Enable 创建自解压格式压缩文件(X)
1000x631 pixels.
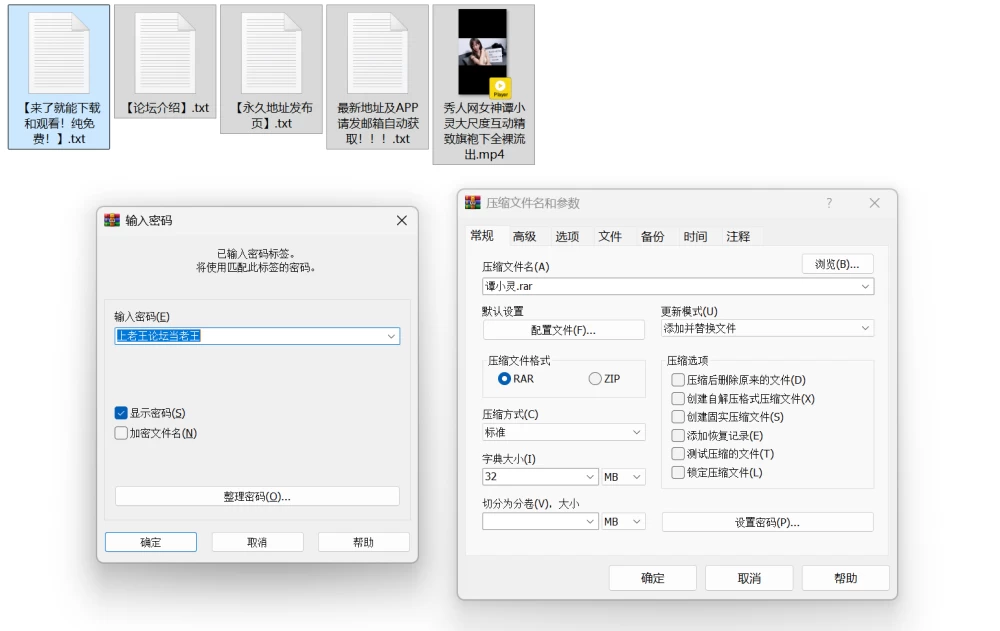point(678,399)
